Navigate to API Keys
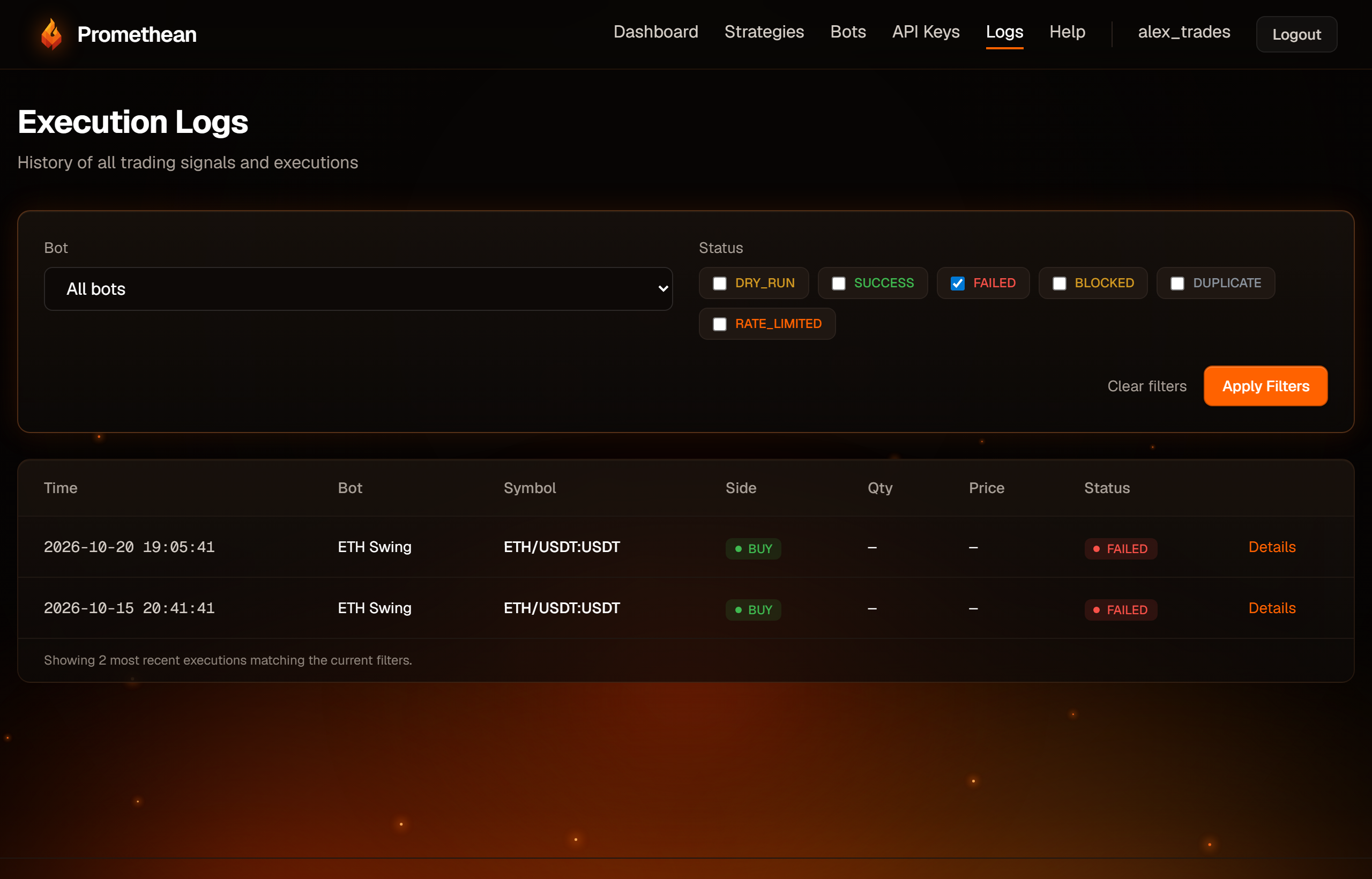Screen dimensions: 1372x879 tap(926, 32)
